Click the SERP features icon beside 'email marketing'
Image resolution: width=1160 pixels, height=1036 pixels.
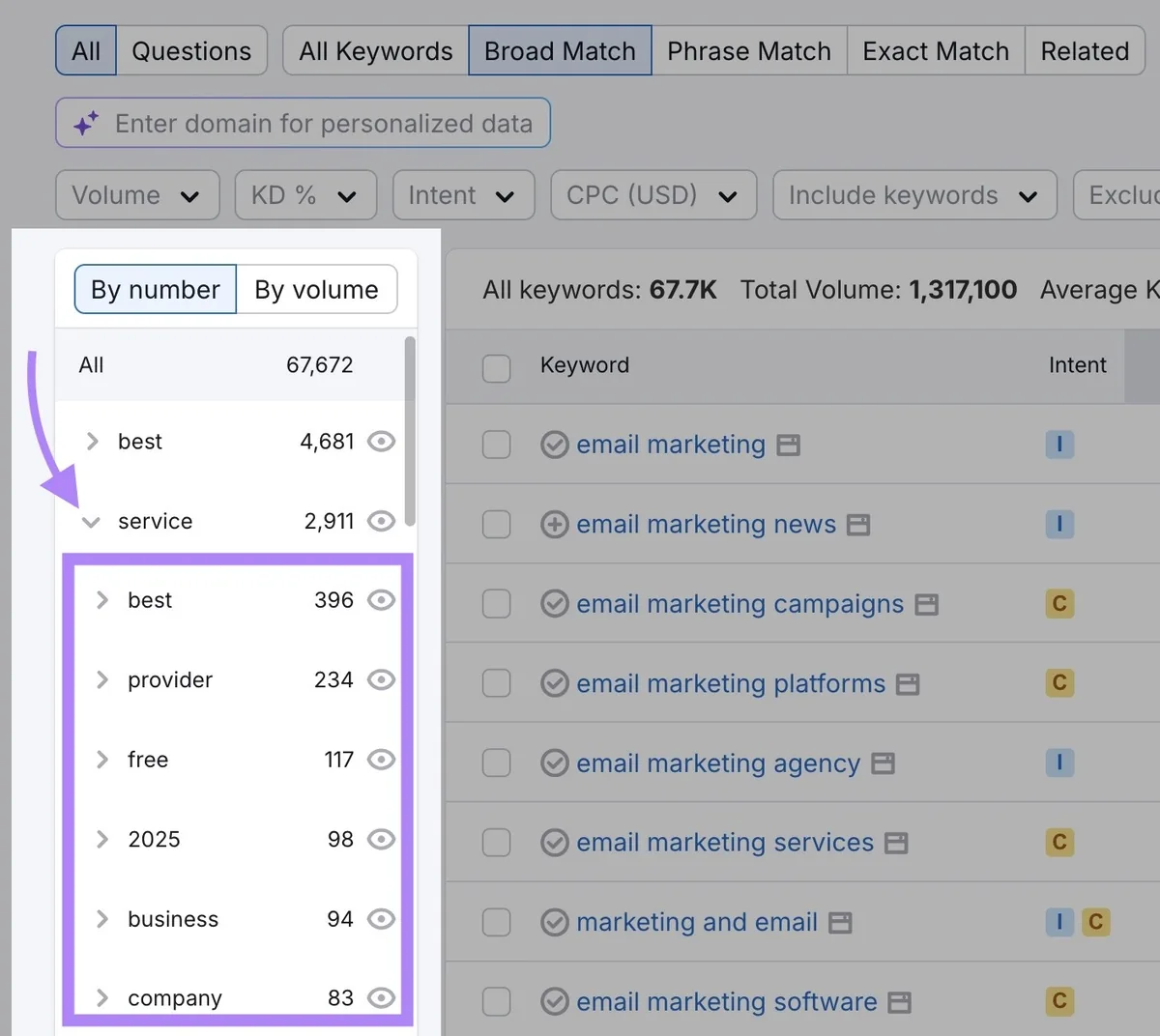[x=789, y=446]
